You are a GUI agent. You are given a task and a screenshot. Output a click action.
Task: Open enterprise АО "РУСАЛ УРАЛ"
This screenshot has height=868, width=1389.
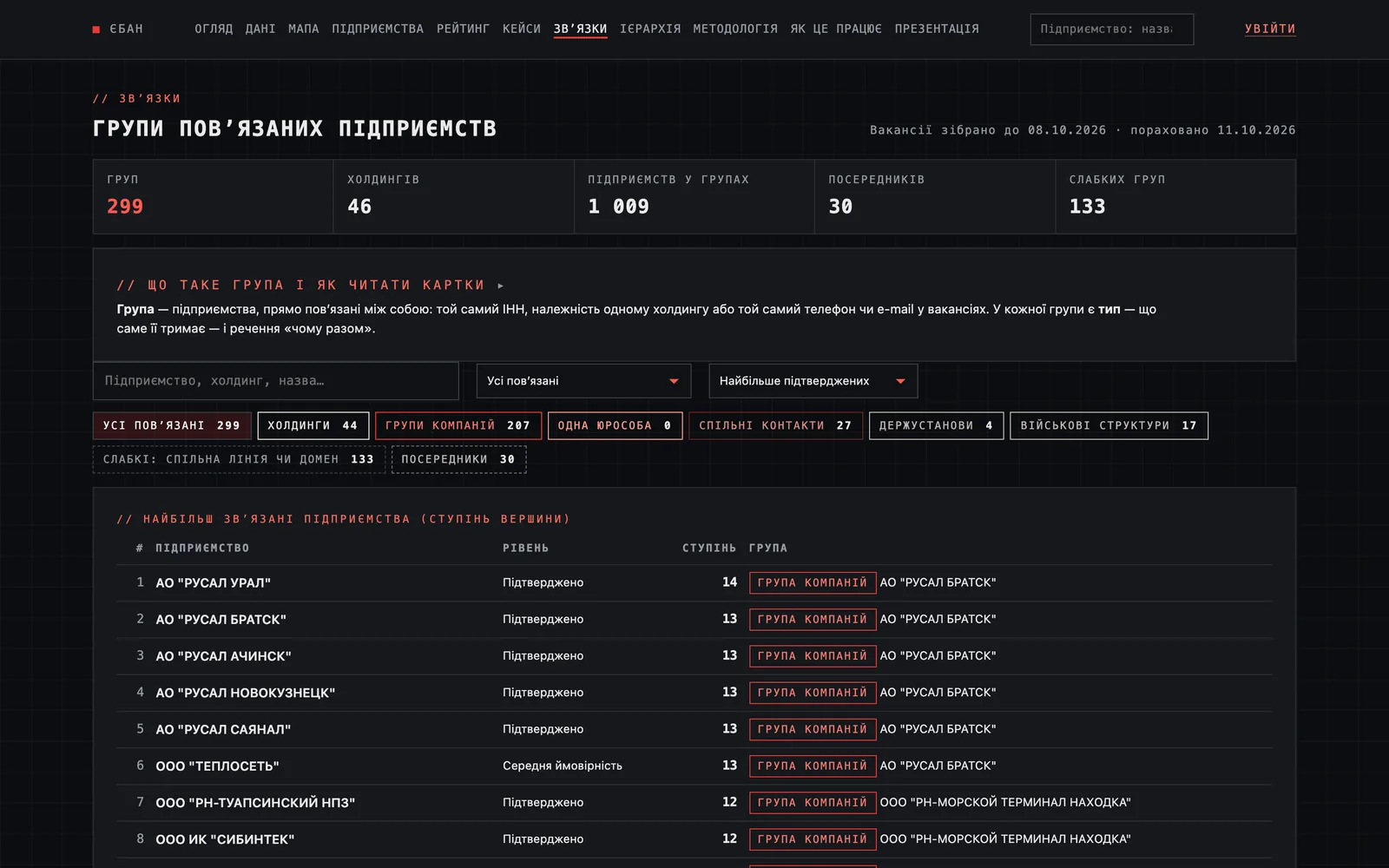click(x=214, y=582)
